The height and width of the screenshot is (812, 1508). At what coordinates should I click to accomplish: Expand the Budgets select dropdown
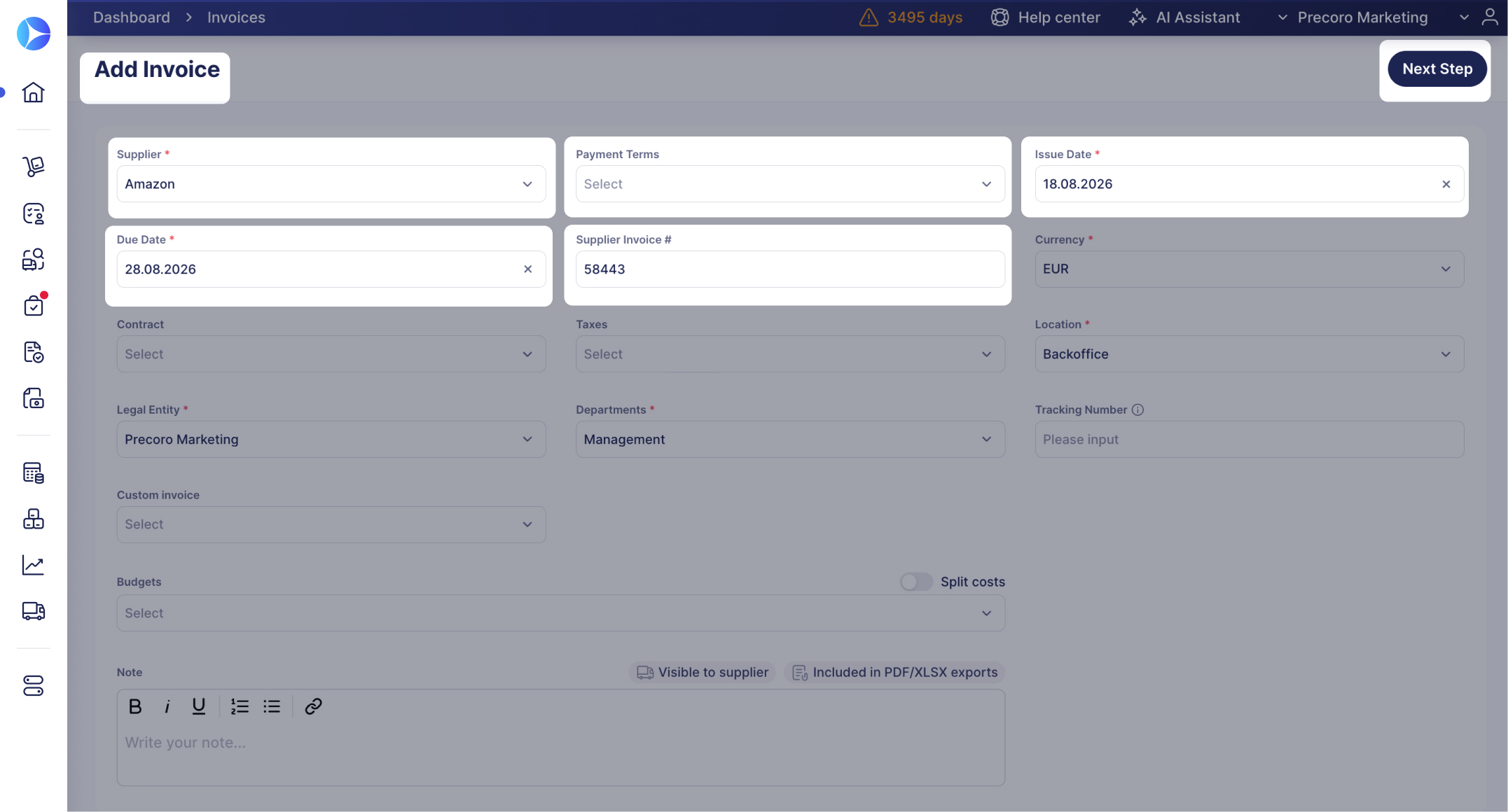coord(560,613)
